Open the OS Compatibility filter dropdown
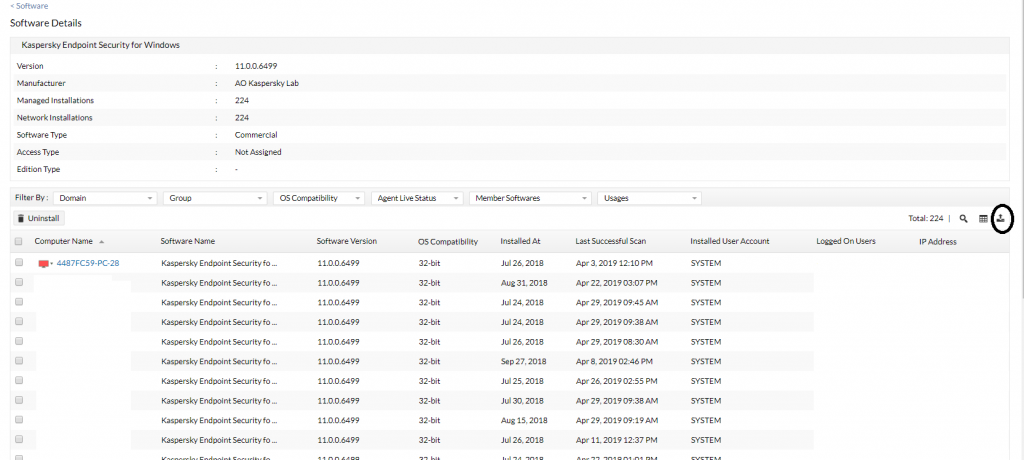1024x460 pixels. [x=319, y=198]
